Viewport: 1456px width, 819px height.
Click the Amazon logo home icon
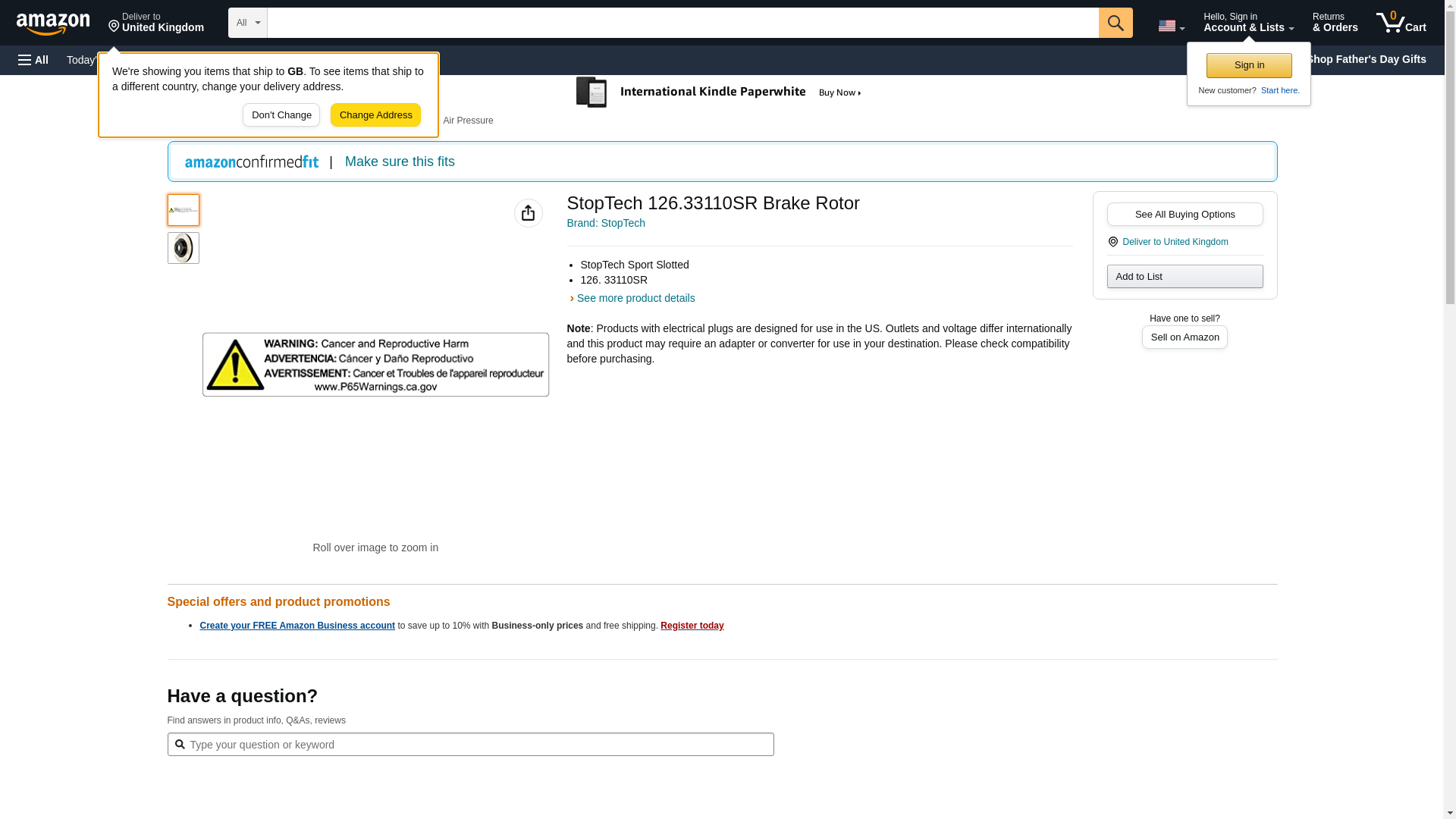(53, 24)
